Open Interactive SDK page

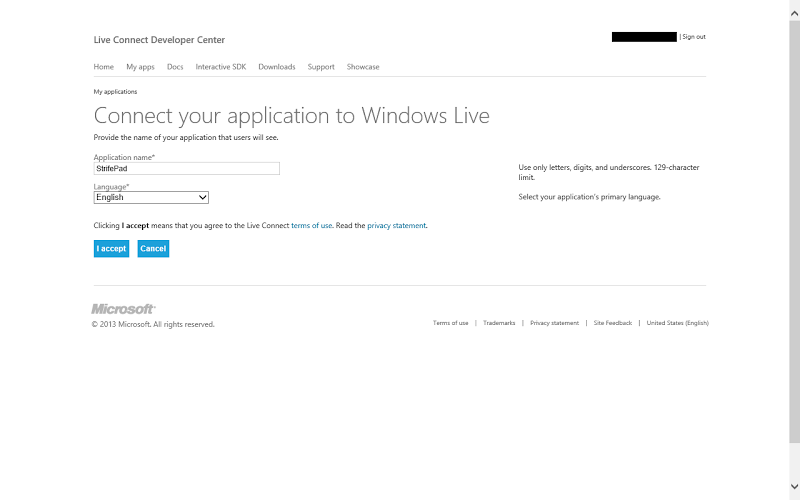220,67
